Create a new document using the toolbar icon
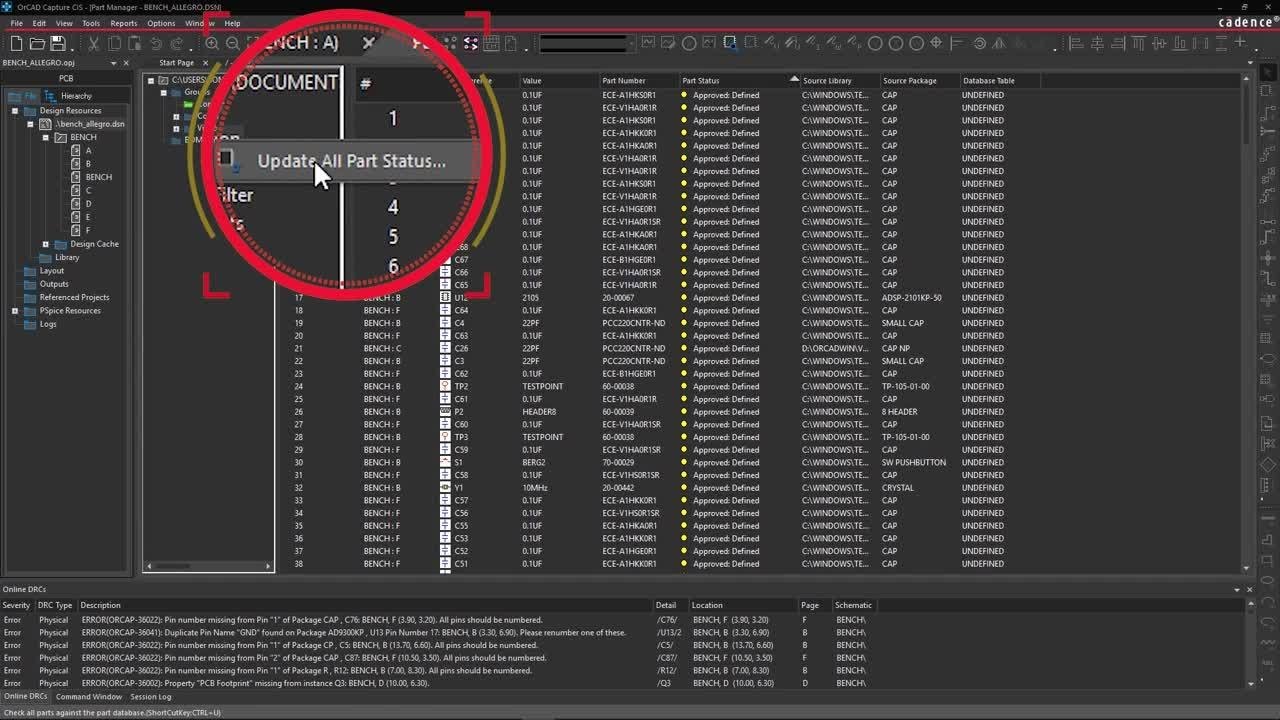This screenshot has width=1280, height=720. 16,43
